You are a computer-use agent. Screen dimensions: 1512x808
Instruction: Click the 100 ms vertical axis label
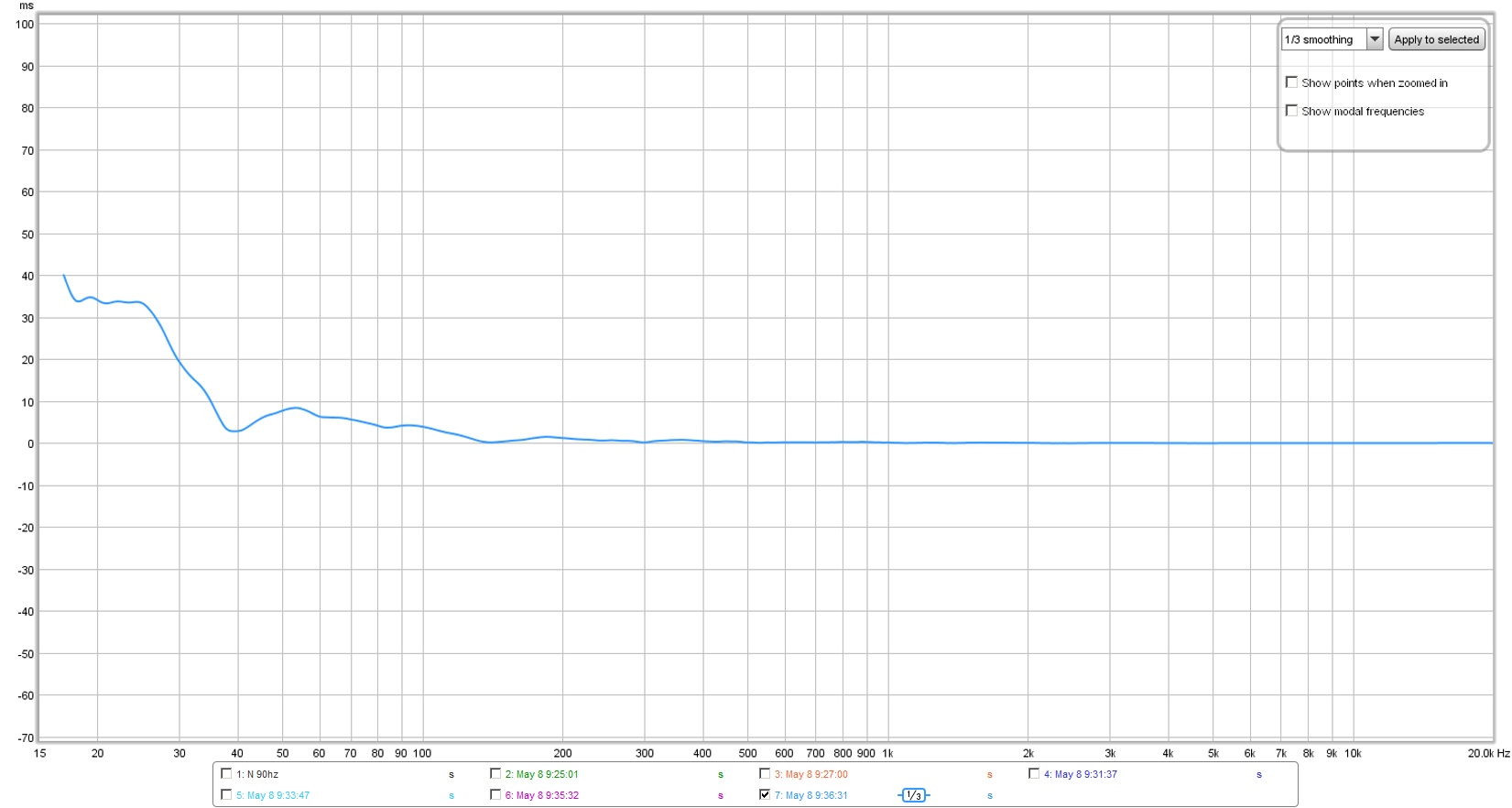click(x=25, y=25)
